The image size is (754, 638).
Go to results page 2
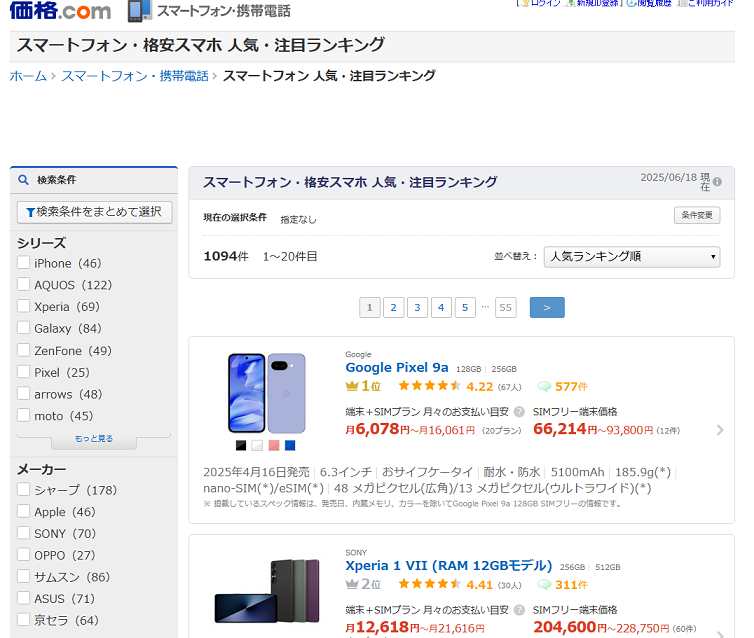pos(393,308)
